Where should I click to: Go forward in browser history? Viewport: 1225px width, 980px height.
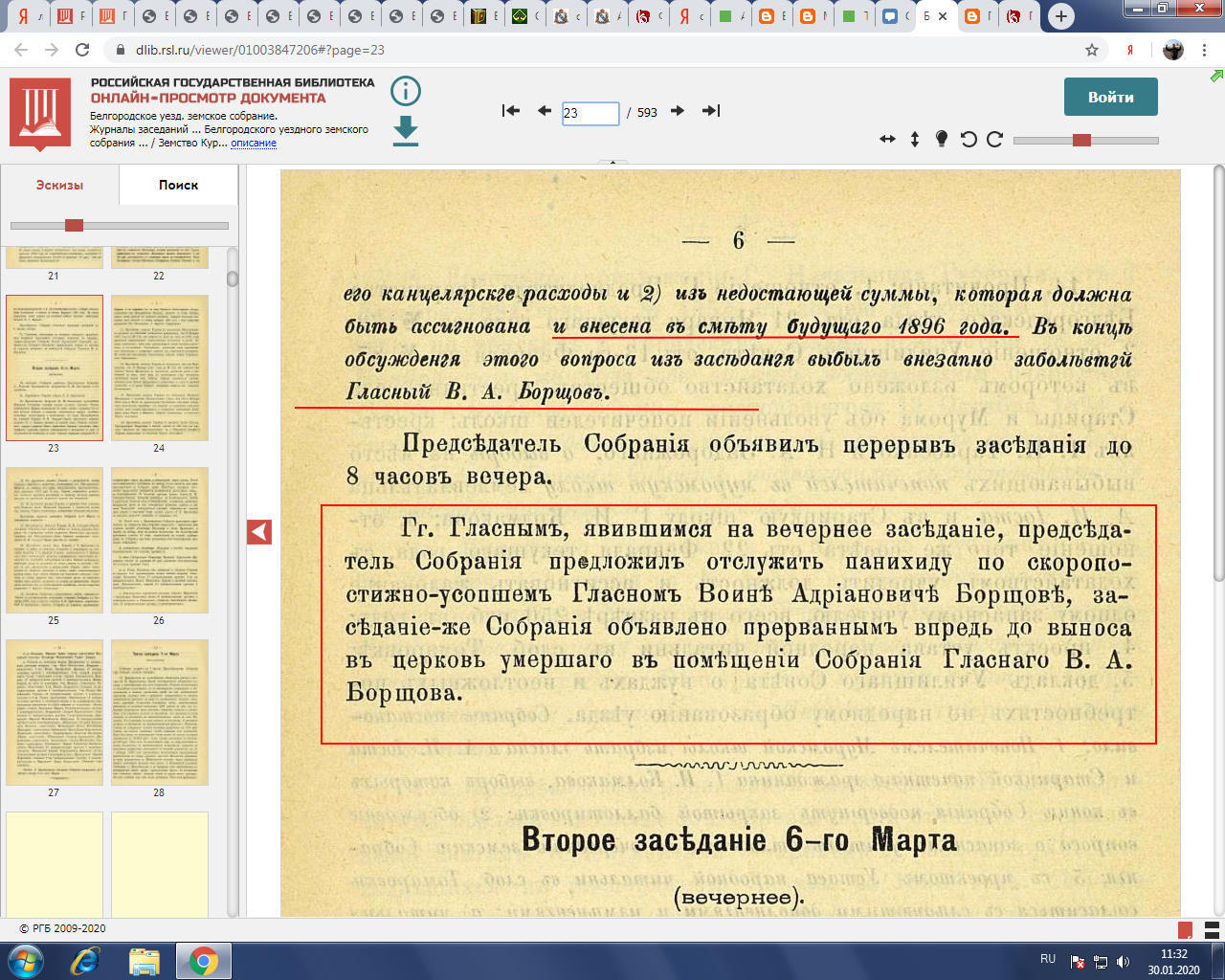[x=50, y=50]
